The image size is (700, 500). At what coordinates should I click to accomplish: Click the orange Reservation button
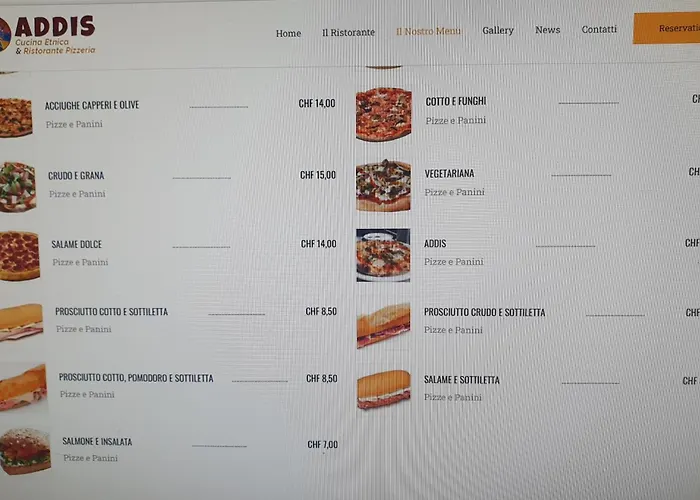pos(667,28)
